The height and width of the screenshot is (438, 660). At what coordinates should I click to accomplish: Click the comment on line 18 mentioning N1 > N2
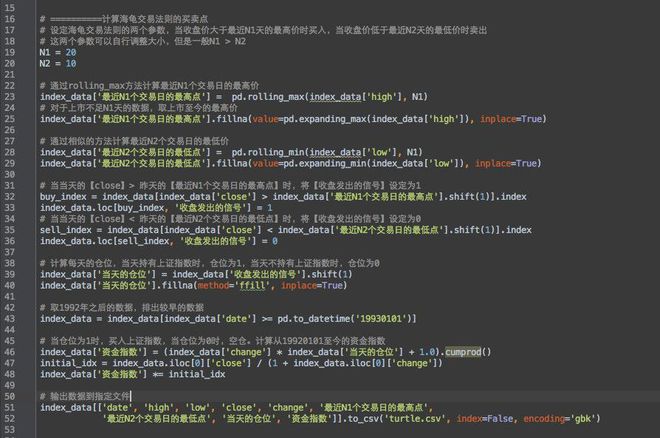(143, 41)
